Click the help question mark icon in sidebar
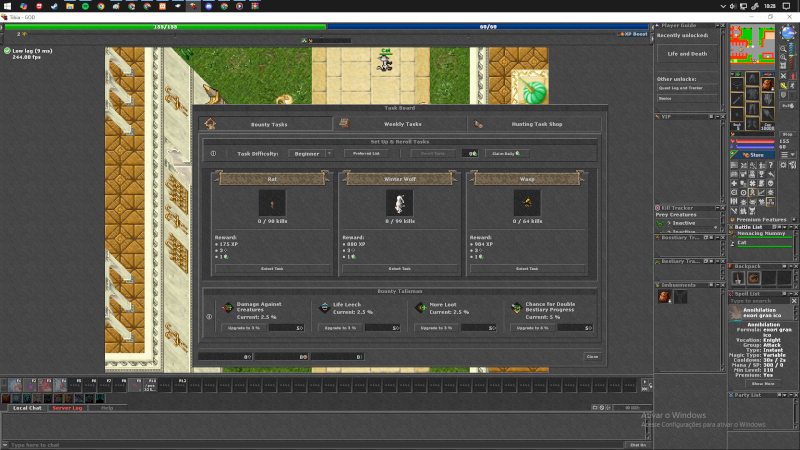Image resolution: width=800 pixels, height=450 pixels. [x=771, y=165]
